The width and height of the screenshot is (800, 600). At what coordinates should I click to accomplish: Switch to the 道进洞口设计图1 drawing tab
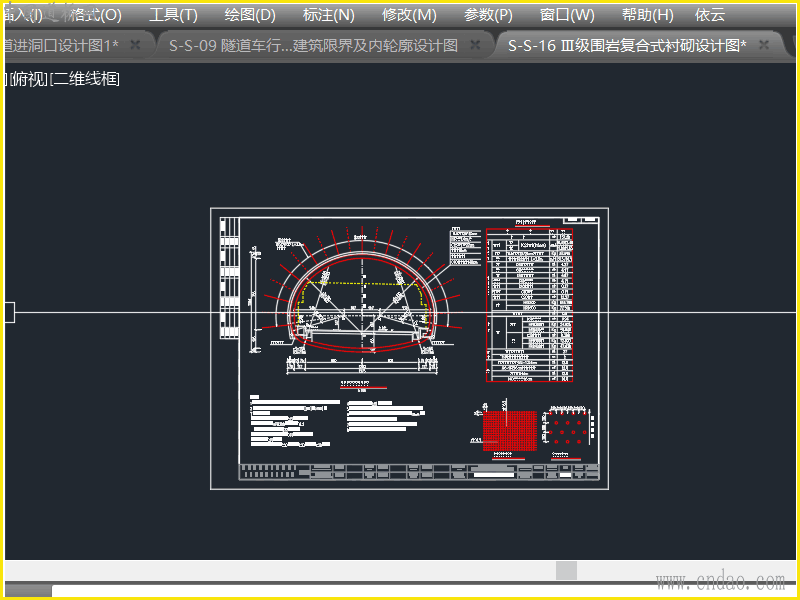click(x=60, y=46)
